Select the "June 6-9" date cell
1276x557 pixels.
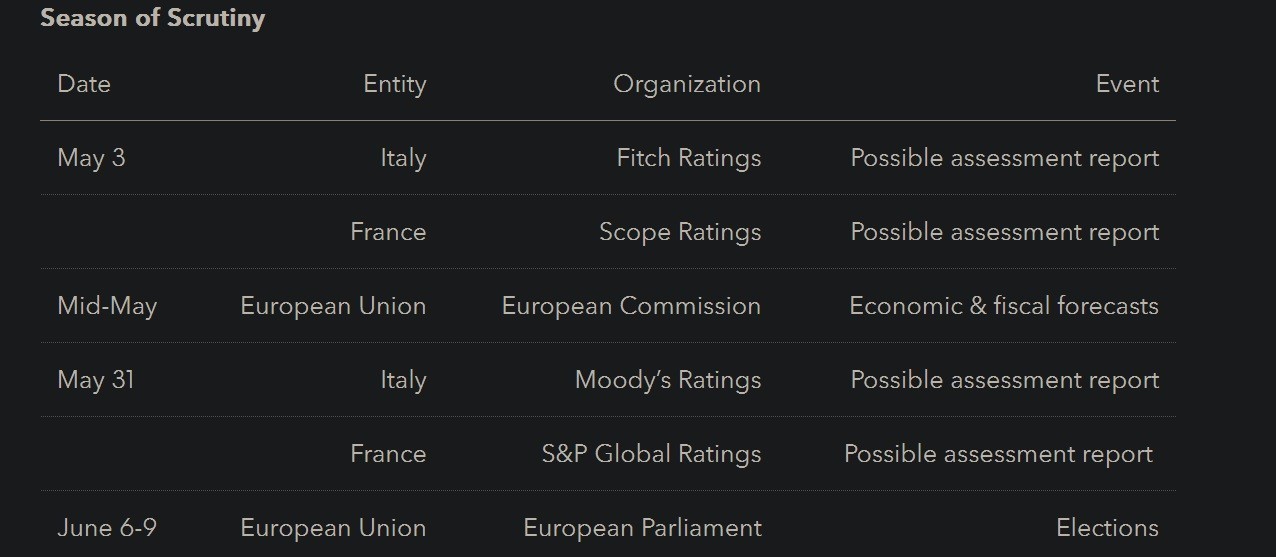[x=107, y=528]
